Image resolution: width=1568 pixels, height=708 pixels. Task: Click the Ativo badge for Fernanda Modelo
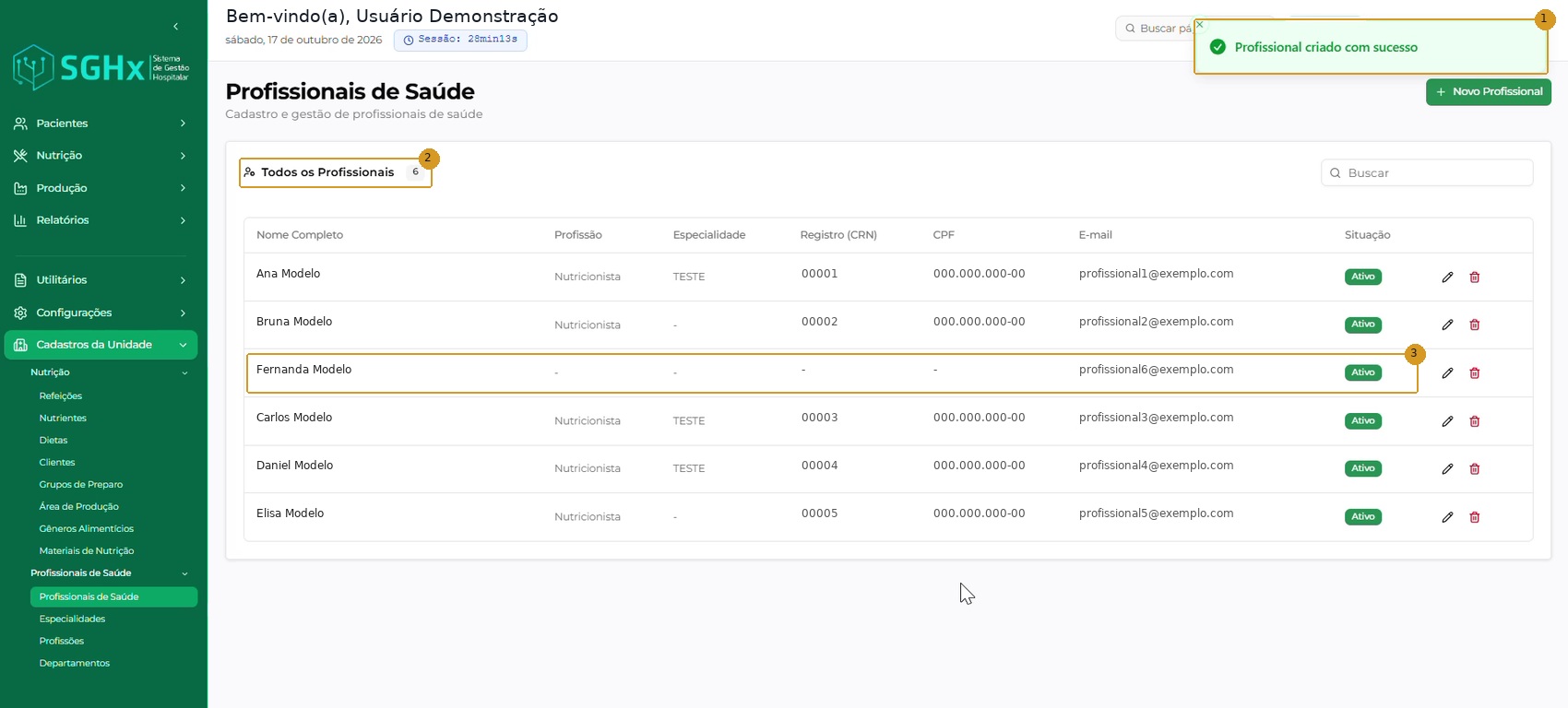click(1363, 373)
